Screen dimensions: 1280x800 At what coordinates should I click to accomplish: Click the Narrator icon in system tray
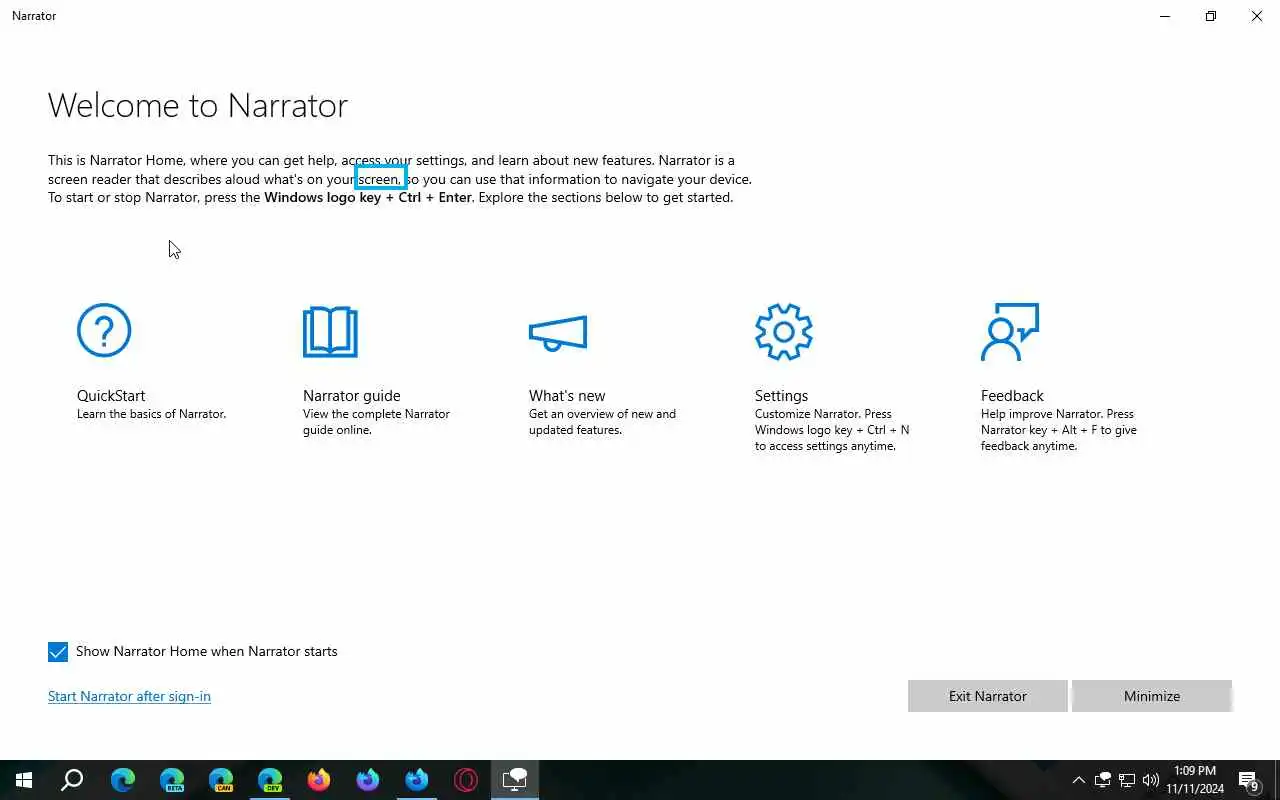pos(1103,780)
